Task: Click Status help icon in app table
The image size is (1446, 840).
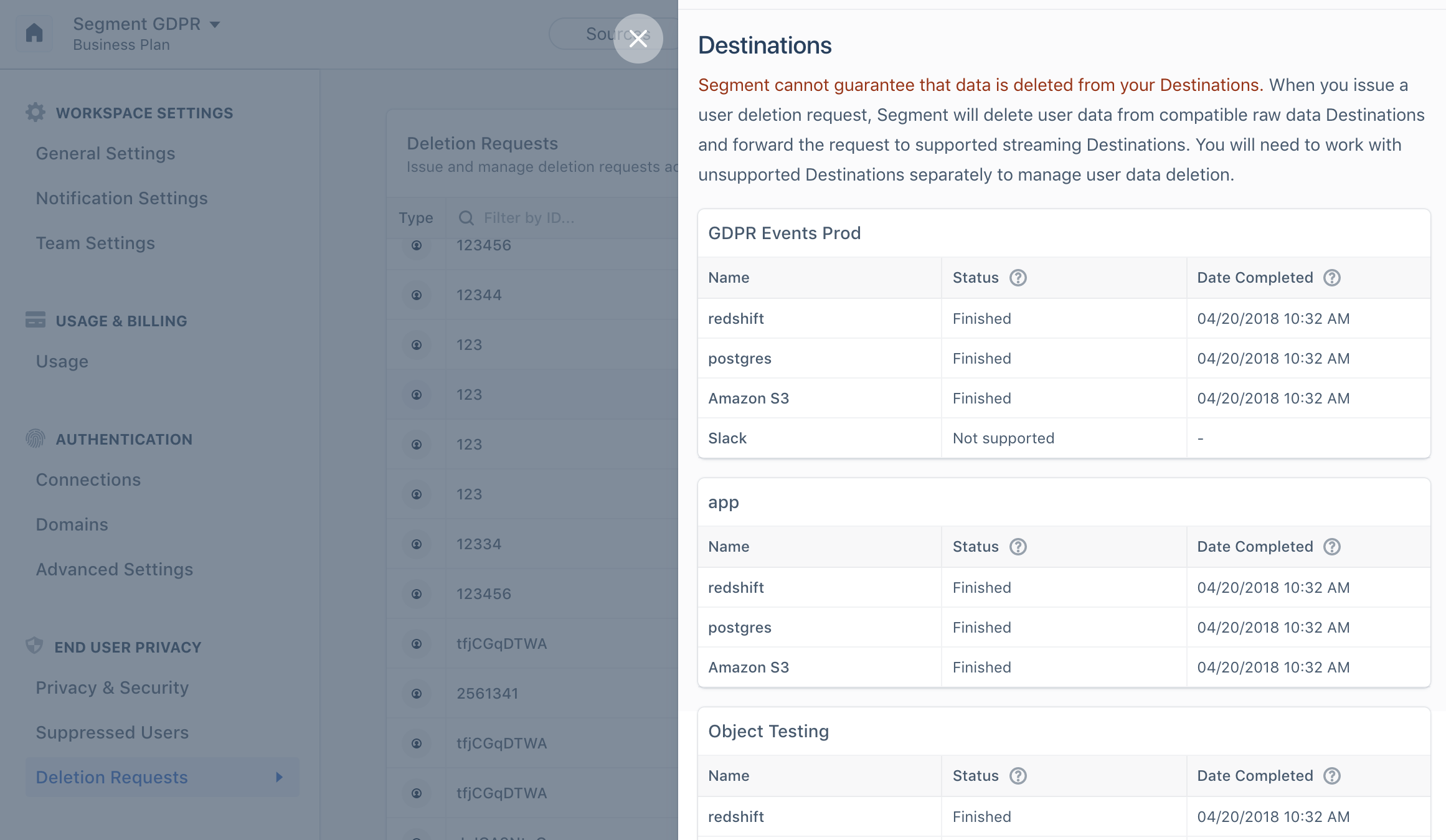Action: (1018, 547)
